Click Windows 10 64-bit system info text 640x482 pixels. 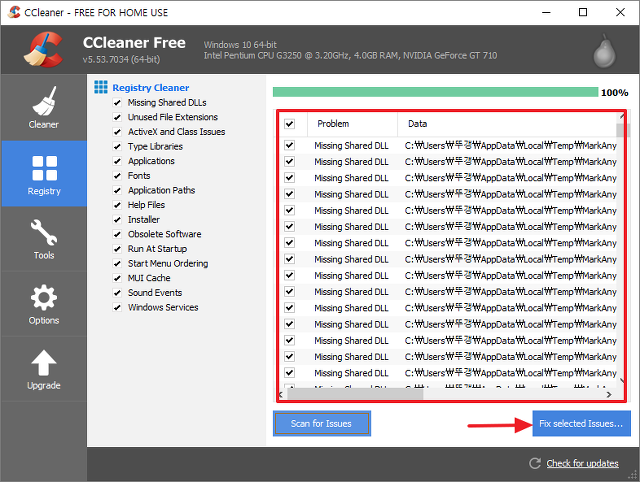pos(240,44)
